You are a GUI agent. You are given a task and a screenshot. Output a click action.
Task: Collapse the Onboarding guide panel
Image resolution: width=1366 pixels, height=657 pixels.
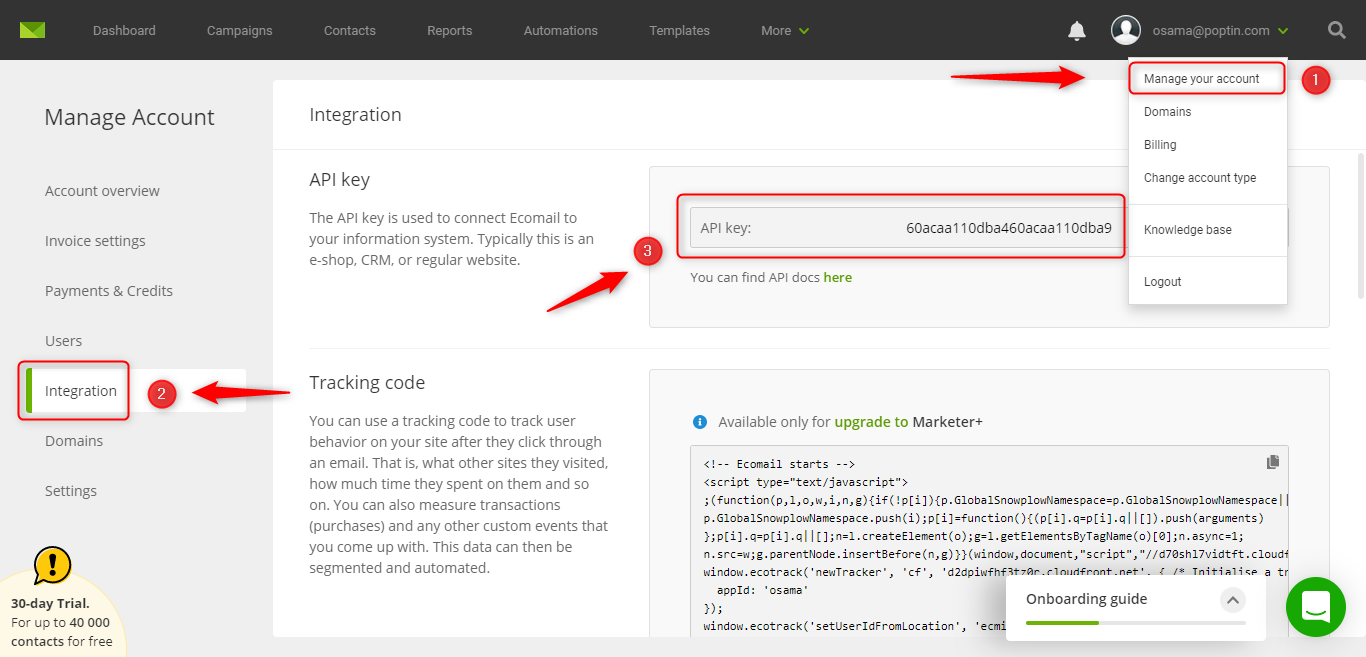click(1233, 600)
